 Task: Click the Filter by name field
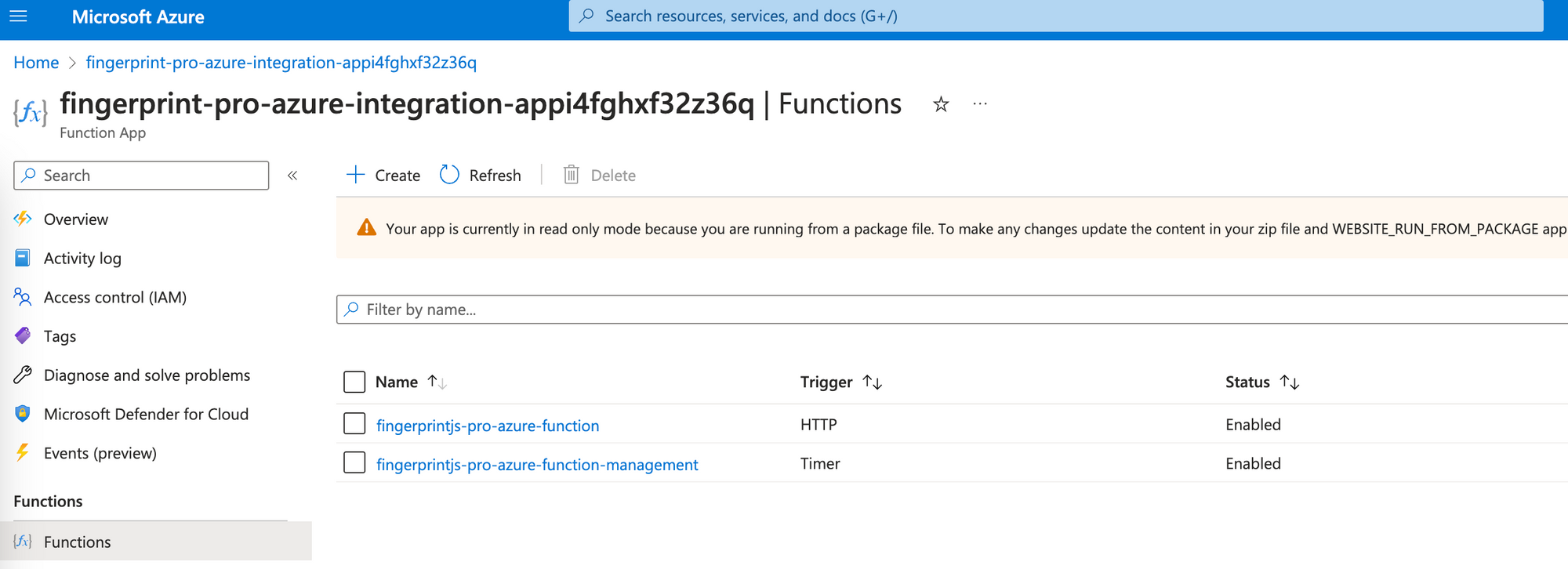pyautogui.click(x=941, y=310)
